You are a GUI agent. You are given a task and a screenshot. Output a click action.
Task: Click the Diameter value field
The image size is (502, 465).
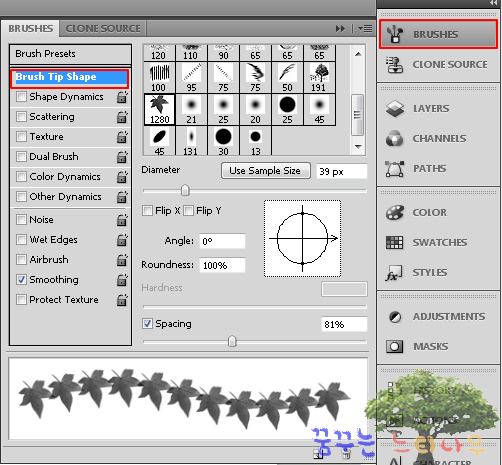click(341, 171)
